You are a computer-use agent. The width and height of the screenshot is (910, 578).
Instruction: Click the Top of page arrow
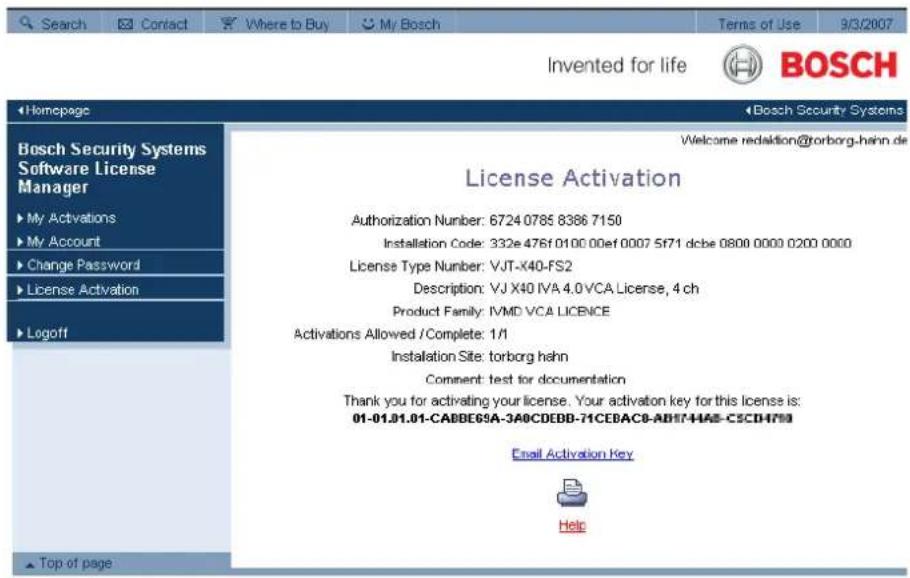[x=30, y=564]
